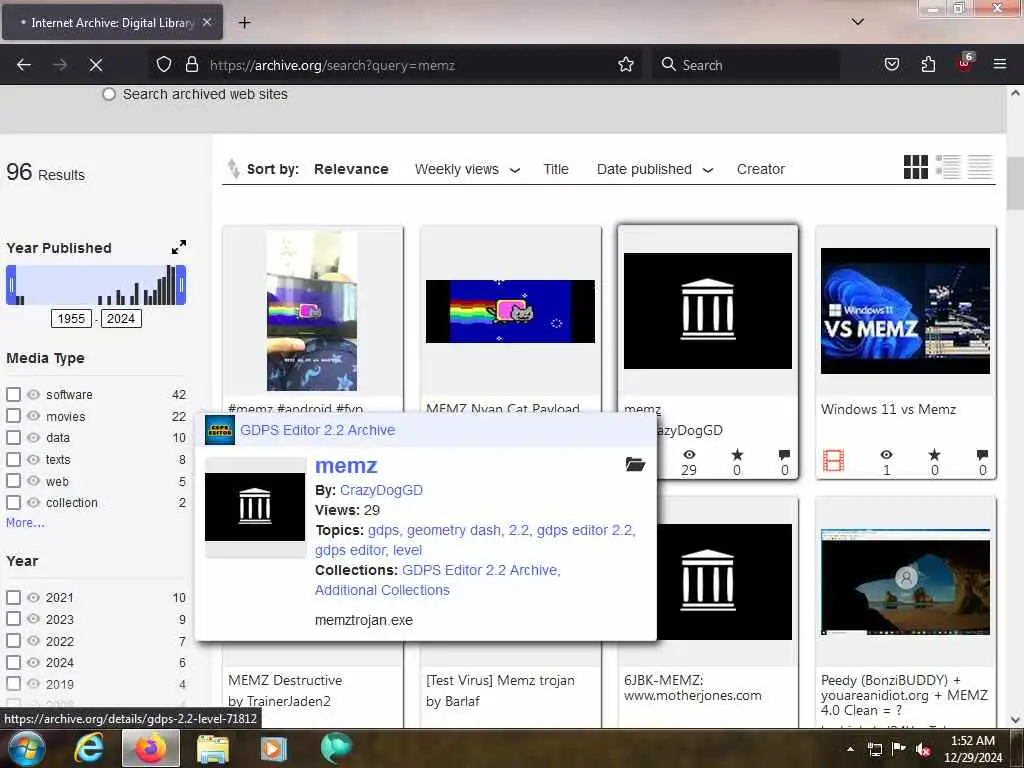The image size is (1024, 768).
Task: Show More media type options
Action: click(x=25, y=522)
